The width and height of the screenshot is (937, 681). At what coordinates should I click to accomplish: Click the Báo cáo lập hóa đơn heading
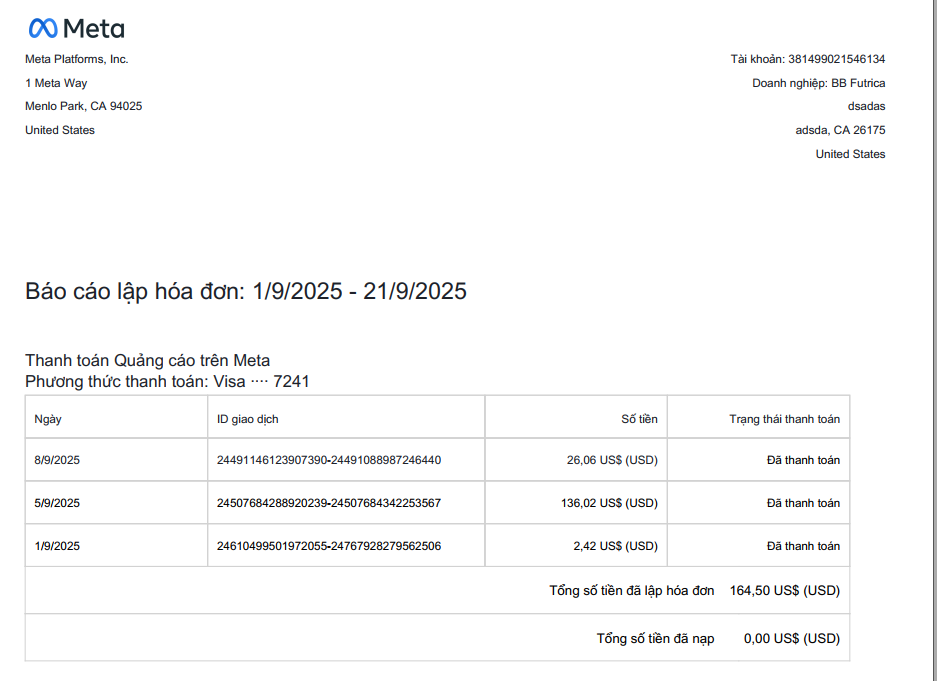point(246,292)
